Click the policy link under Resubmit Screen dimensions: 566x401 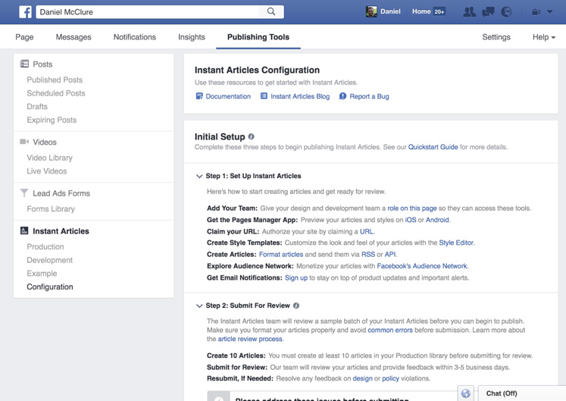[390, 378]
